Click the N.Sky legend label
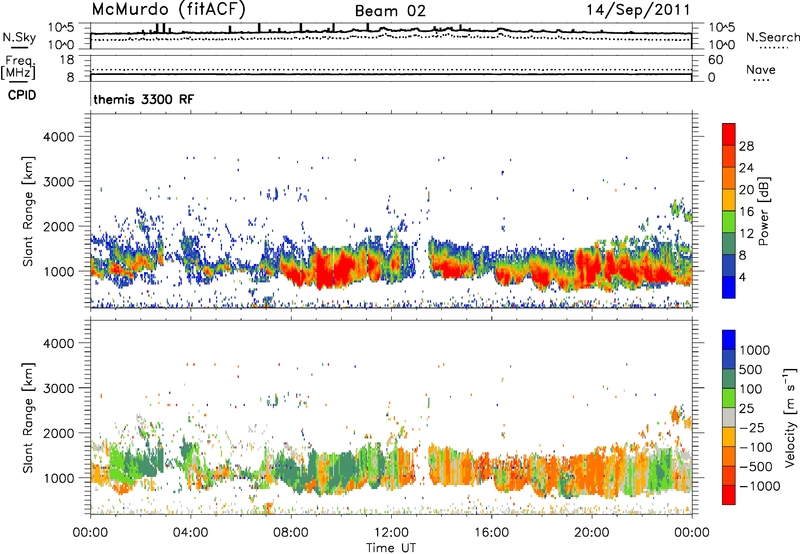Image resolution: width=800 pixels, height=554 pixels. coord(19,37)
